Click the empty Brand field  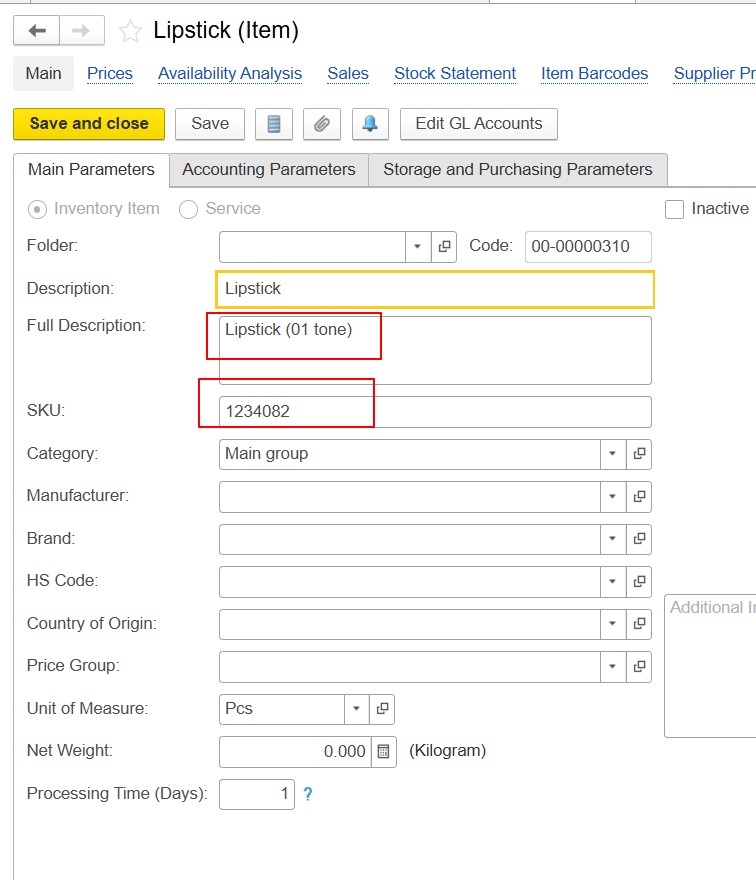click(x=410, y=539)
